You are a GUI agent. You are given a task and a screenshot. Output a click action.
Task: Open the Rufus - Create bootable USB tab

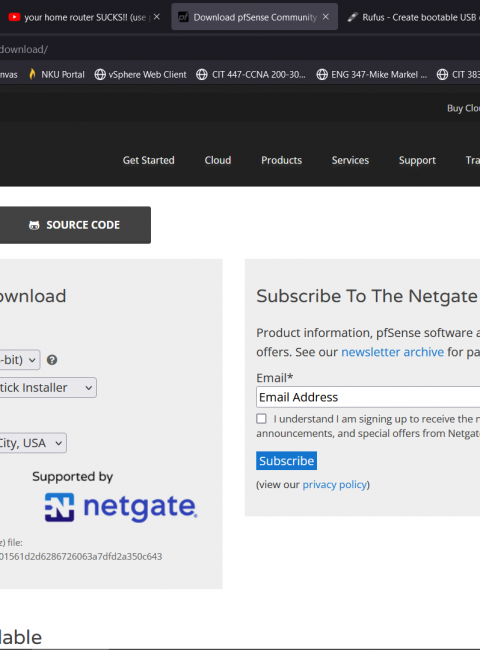[412, 17]
